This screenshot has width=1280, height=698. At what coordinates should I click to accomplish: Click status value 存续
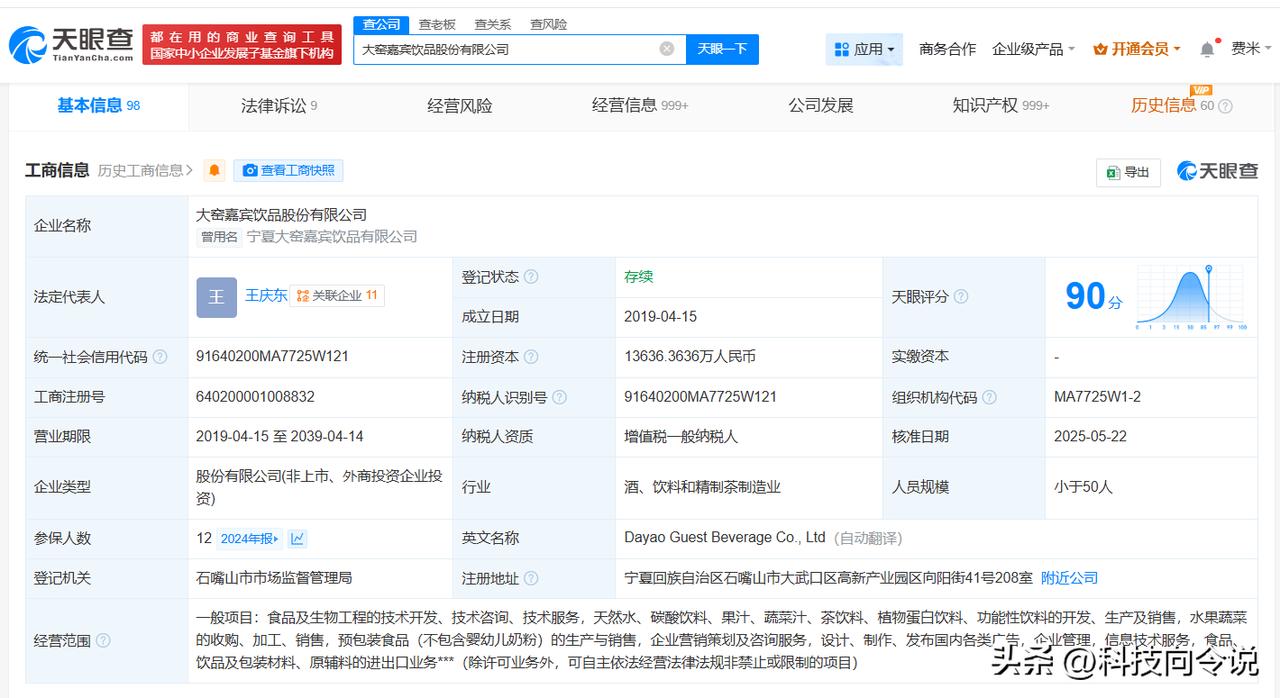[x=639, y=277]
